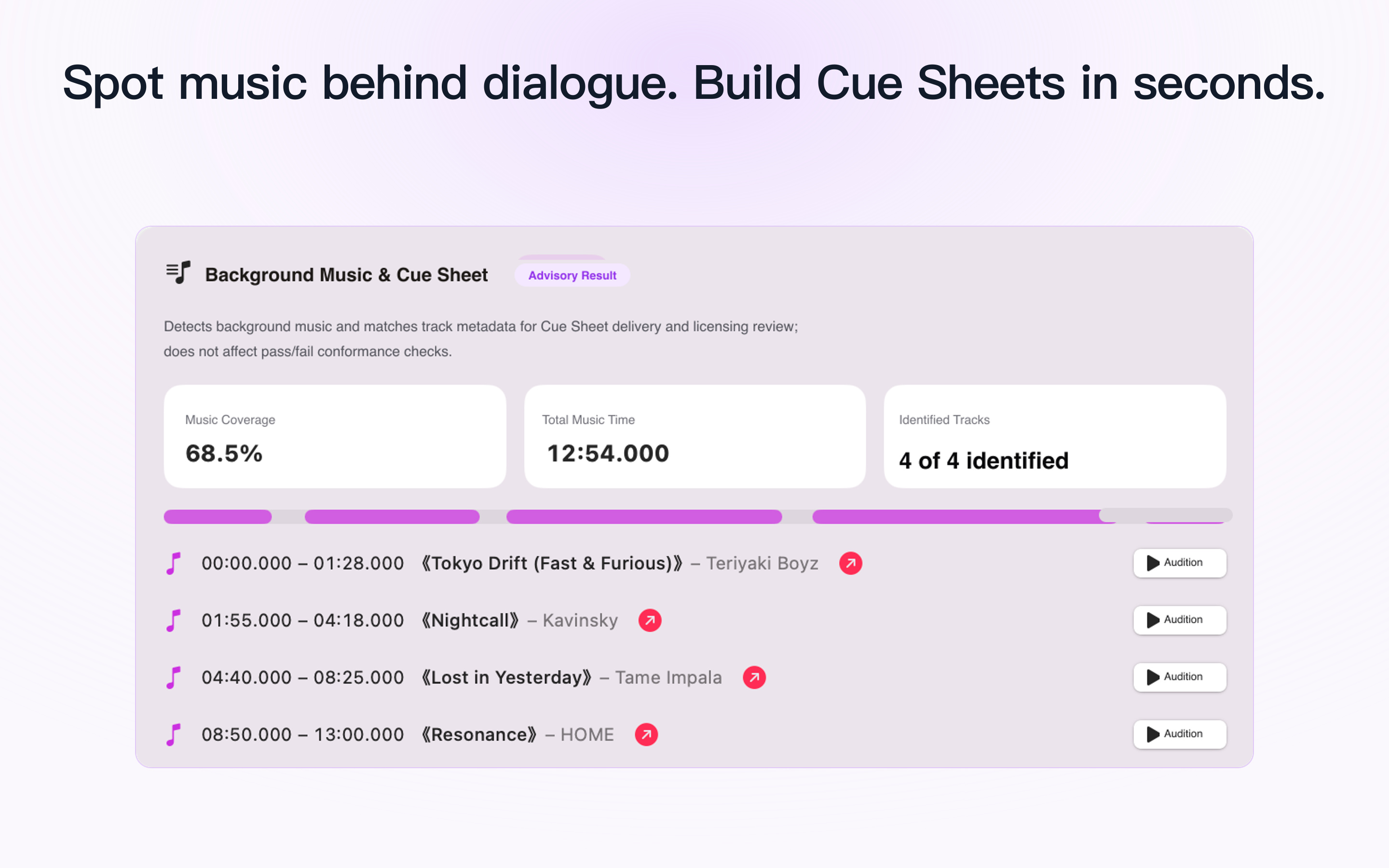The image size is (1389, 868).
Task: Click the Total Music Time 12:54.000 card
Action: click(694, 437)
